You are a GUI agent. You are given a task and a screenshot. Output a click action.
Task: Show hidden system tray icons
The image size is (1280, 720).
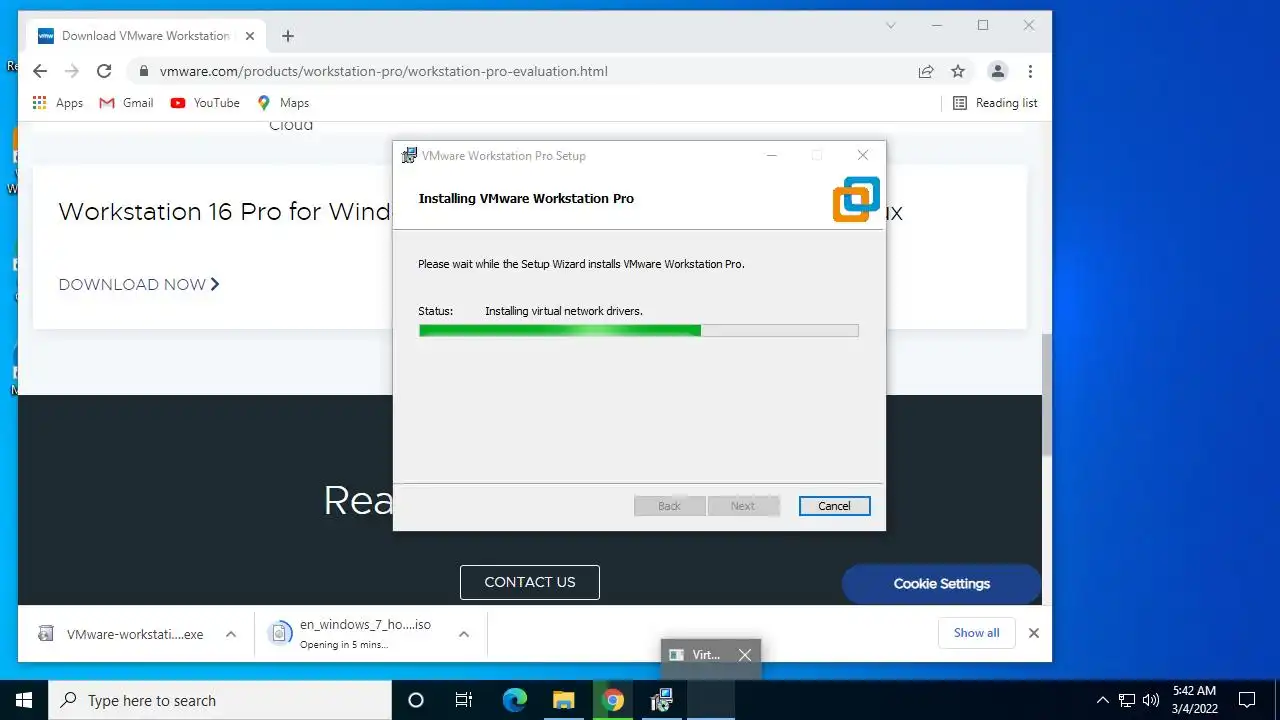(x=1103, y=700)
